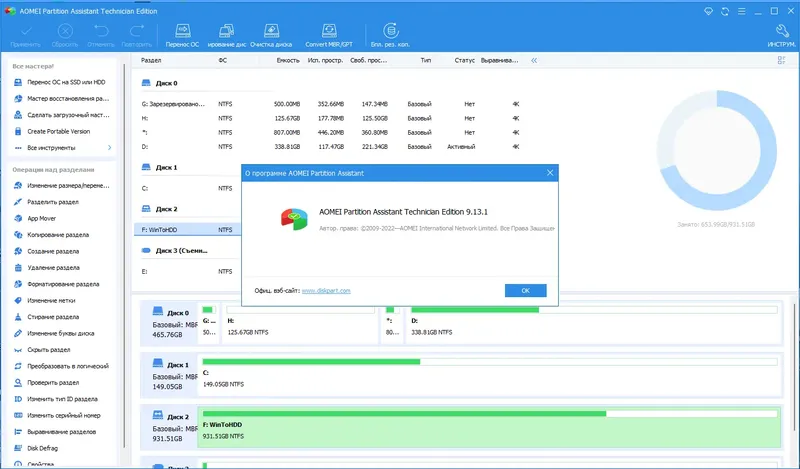The width and height of the screenshot is (800, 469).
Task: Open App Mover
Action: click(x=35, y=218)
